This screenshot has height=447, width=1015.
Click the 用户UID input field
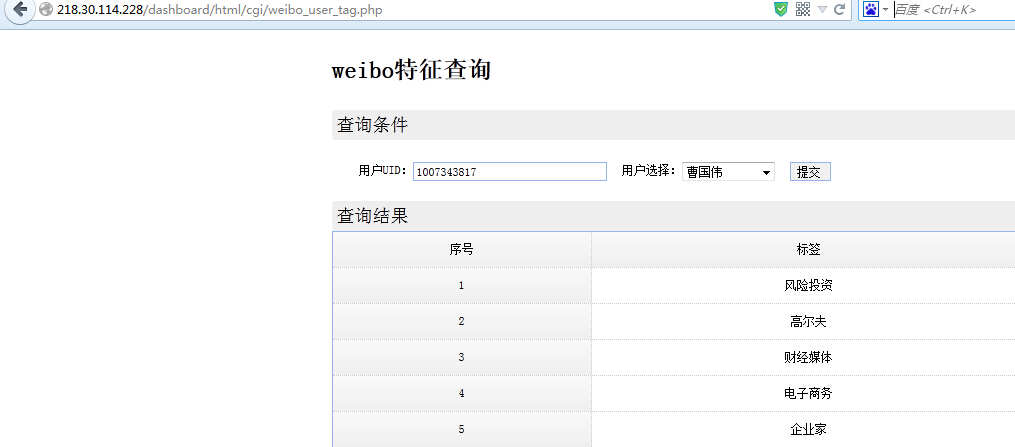click(x=509, y=171)
